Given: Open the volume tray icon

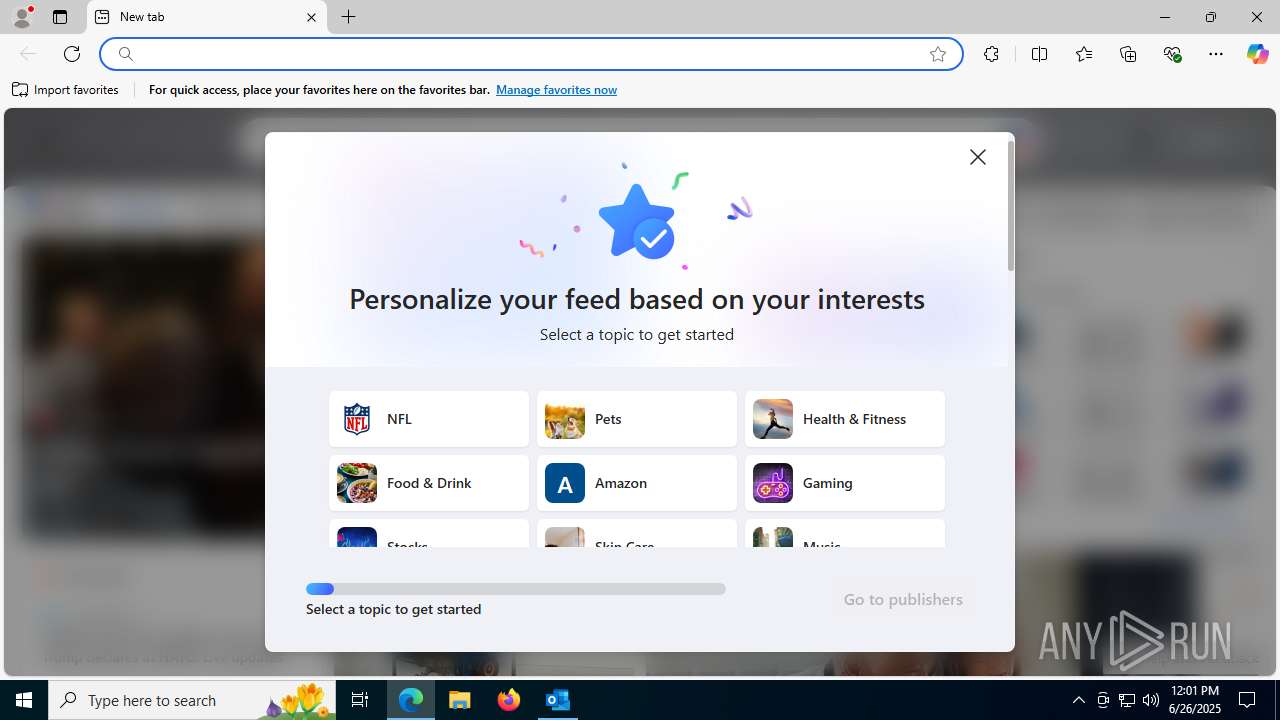Looking at the screenshot, I should coord(1151,700).
